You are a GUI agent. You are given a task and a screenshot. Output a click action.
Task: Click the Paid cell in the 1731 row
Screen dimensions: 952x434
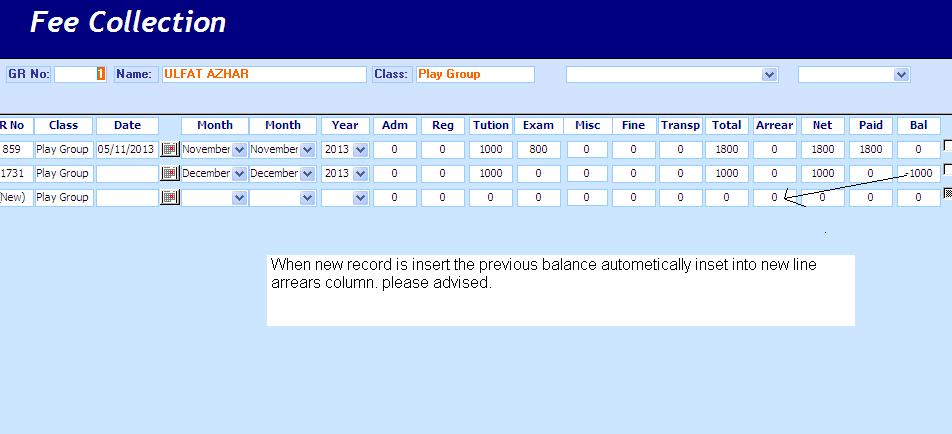pyautogui.click(x=871, y=174)
